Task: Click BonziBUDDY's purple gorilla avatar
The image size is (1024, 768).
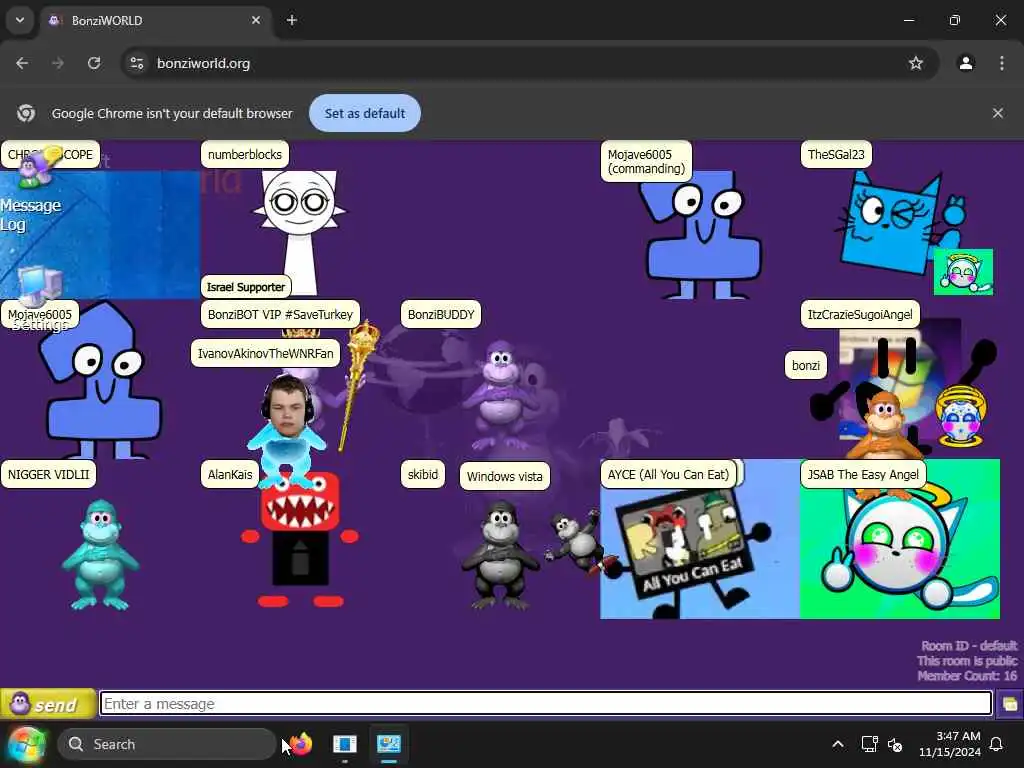Action: point(500,395)
